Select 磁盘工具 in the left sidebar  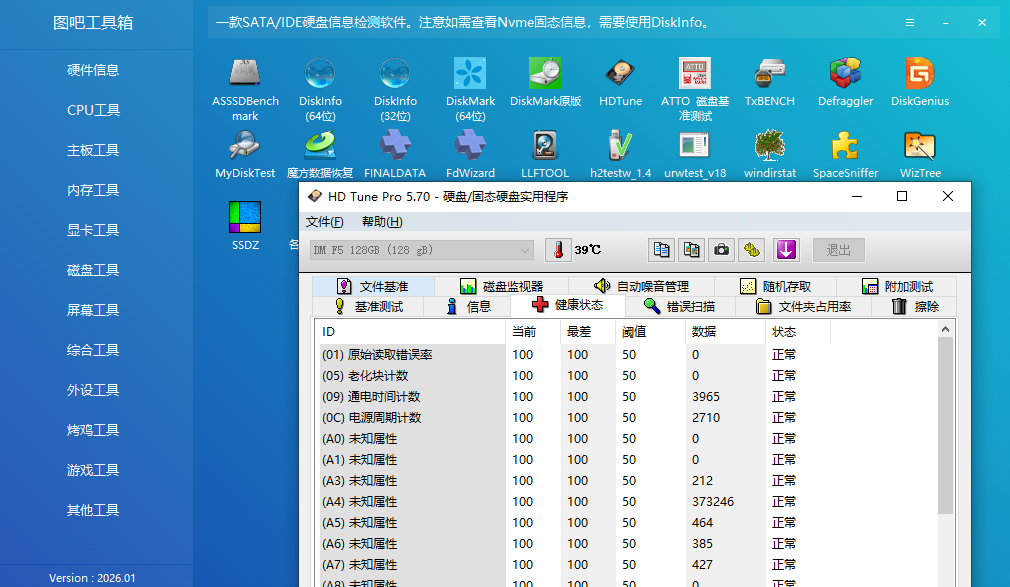tap(93, 270)
